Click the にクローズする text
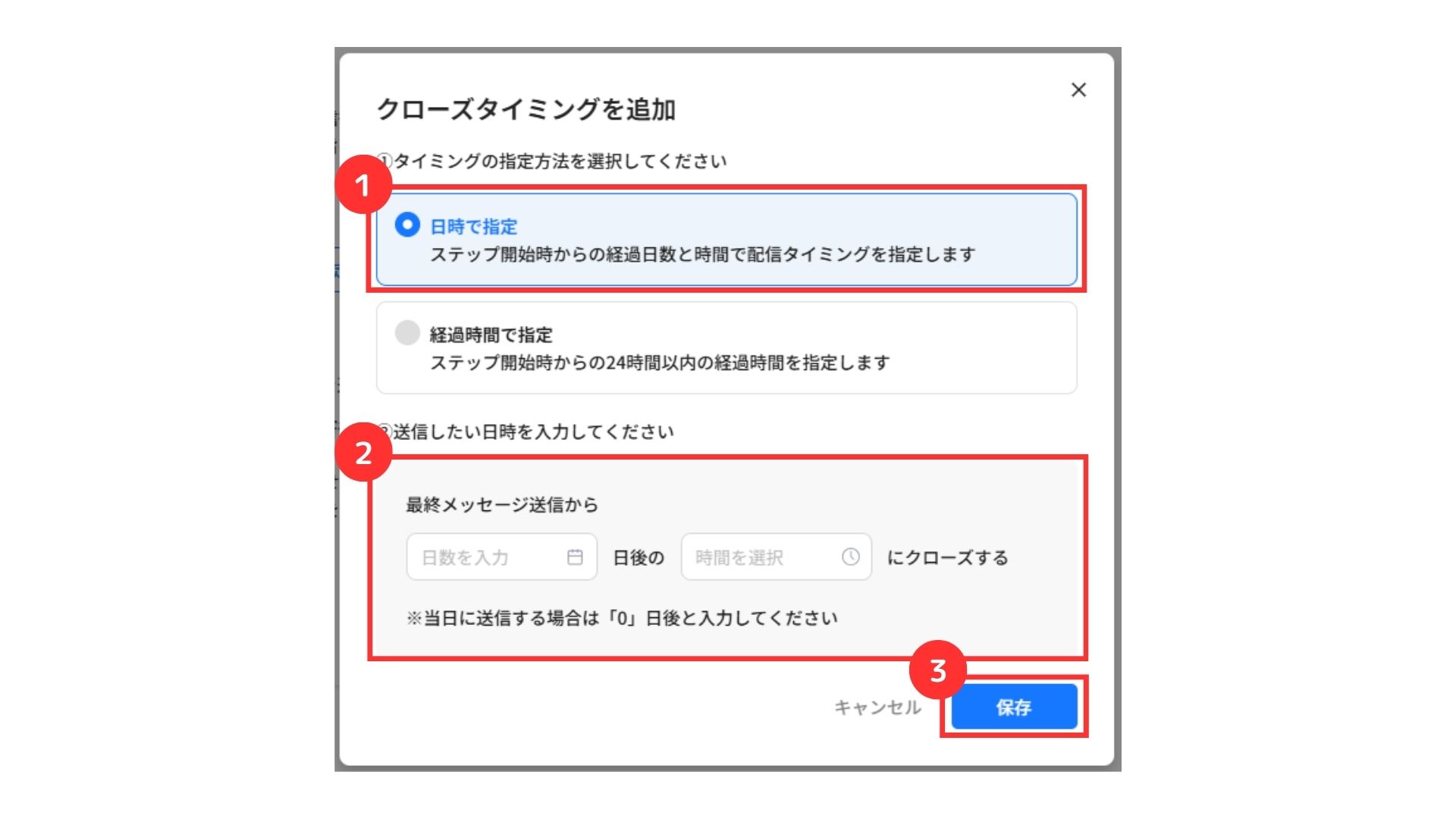This screenshot has height=819, width=1456. [x=948, y=558]
